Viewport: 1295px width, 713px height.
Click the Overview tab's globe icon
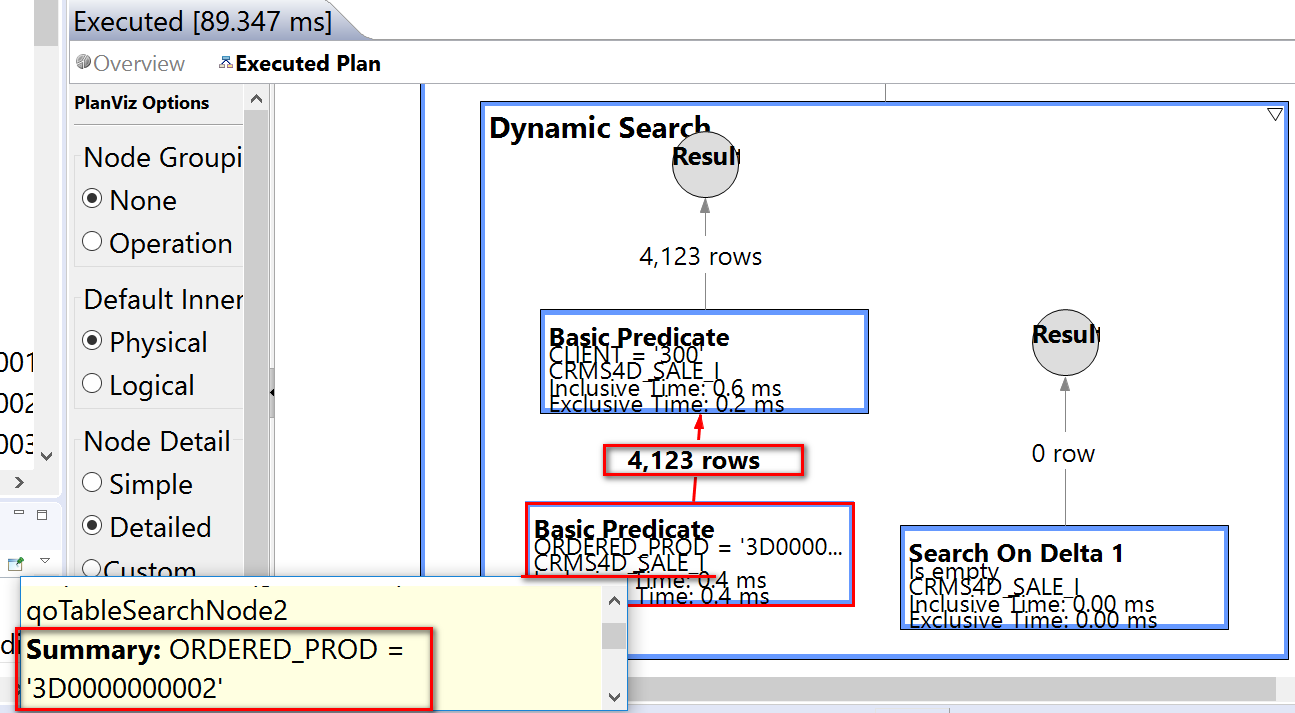(83, 63)
